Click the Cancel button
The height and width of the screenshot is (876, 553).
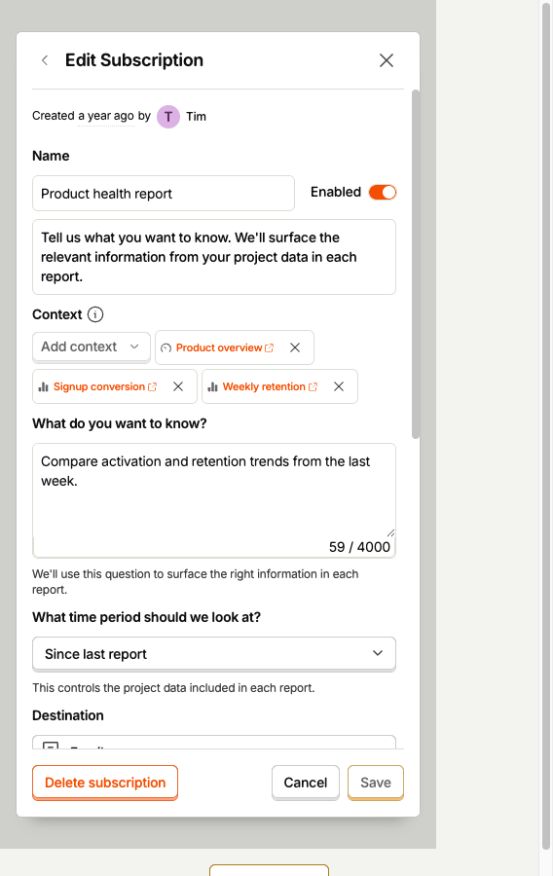point(305,782)
